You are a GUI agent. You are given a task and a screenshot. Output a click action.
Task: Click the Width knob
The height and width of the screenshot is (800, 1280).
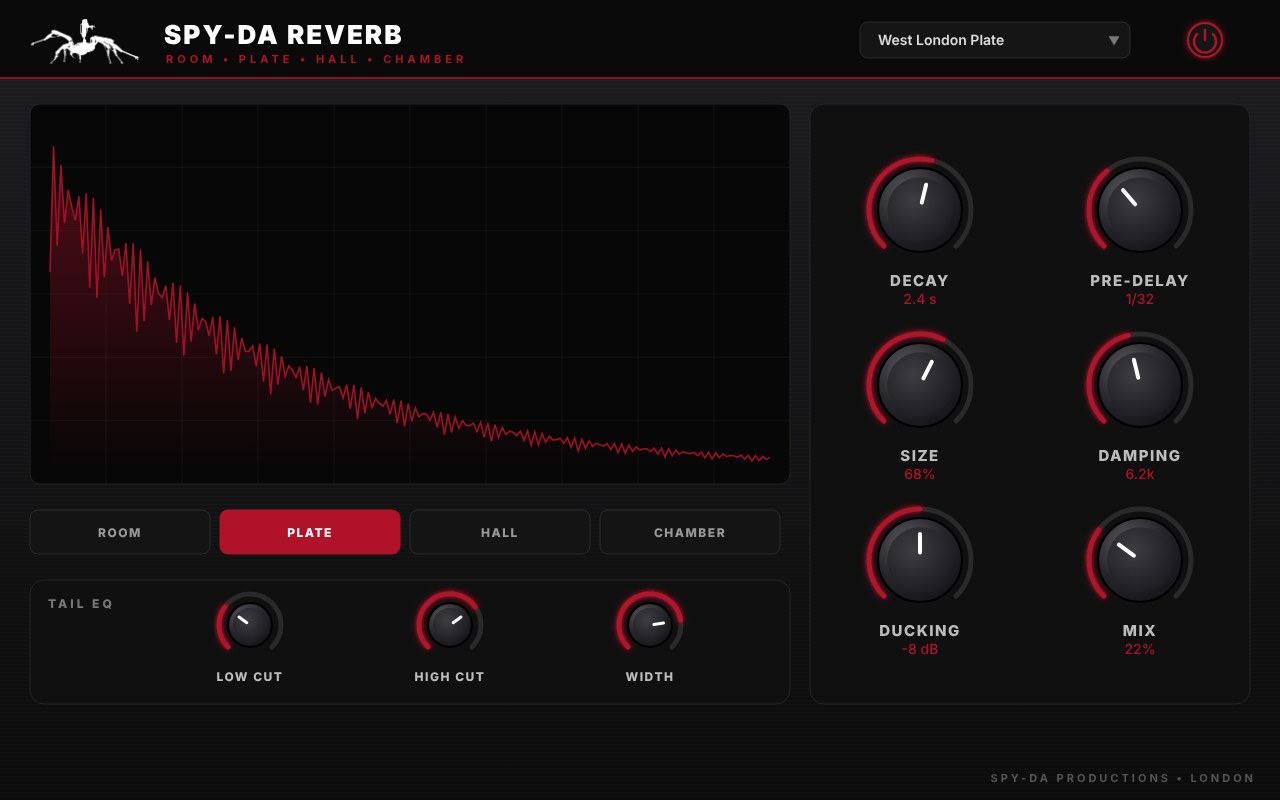tap(650, 625)
